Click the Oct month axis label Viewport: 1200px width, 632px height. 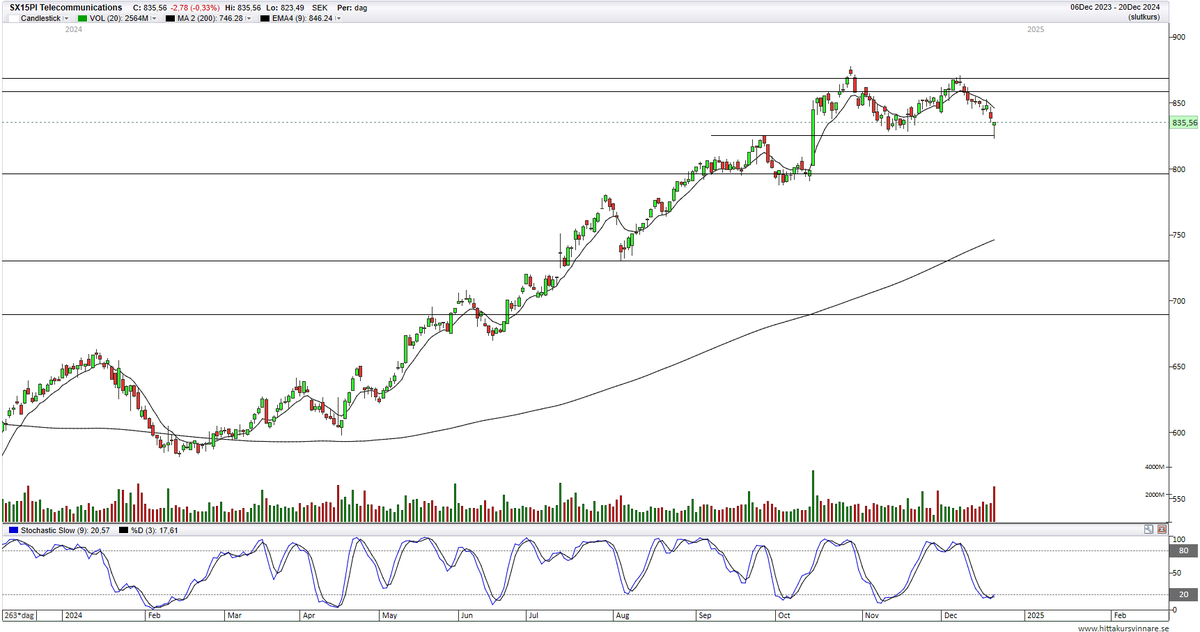[x=785, y=616]
